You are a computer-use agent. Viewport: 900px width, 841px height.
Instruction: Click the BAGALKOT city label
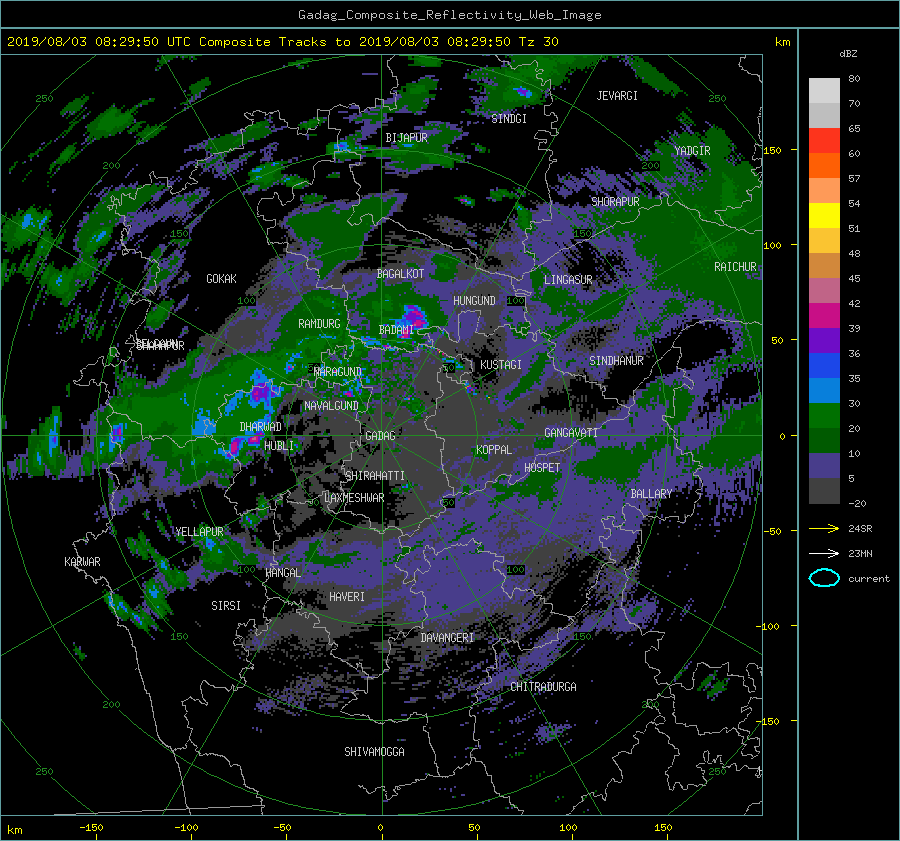(x=400, y=274)
